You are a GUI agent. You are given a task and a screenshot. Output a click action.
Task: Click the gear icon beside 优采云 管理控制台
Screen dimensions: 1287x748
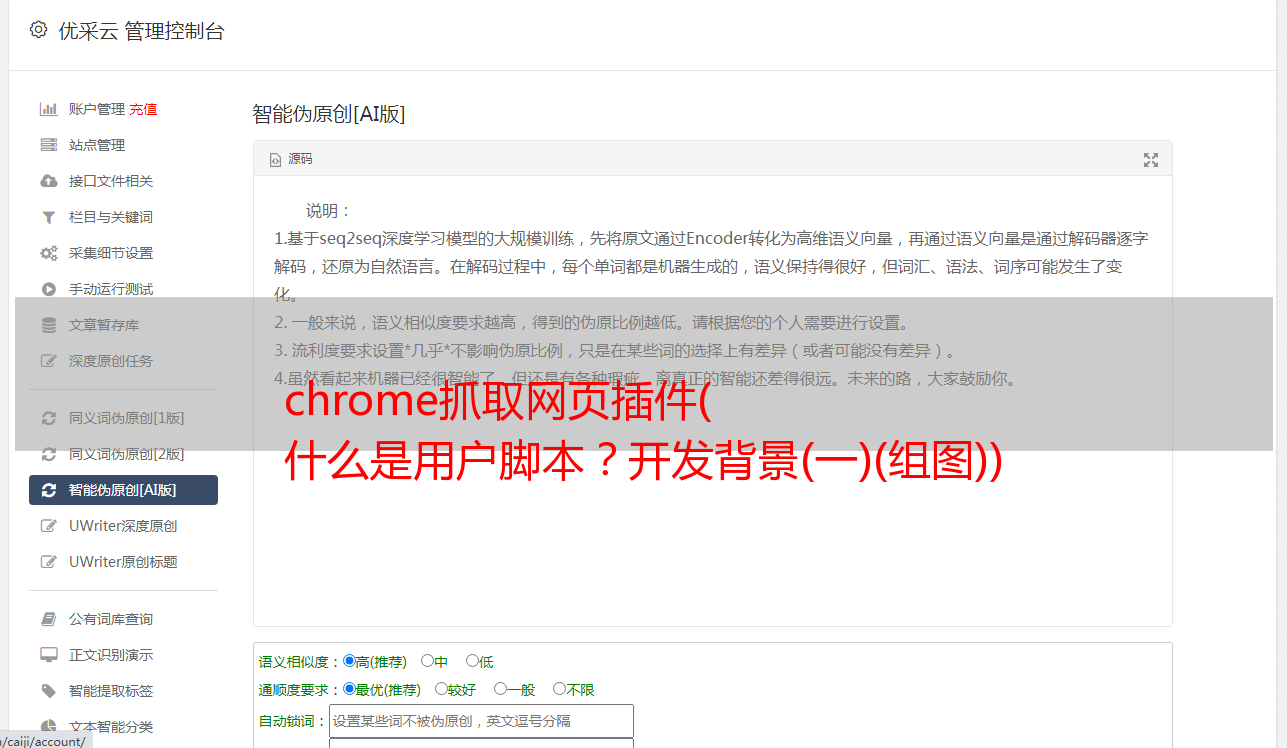pyautogui.click(x=38, y=30)
